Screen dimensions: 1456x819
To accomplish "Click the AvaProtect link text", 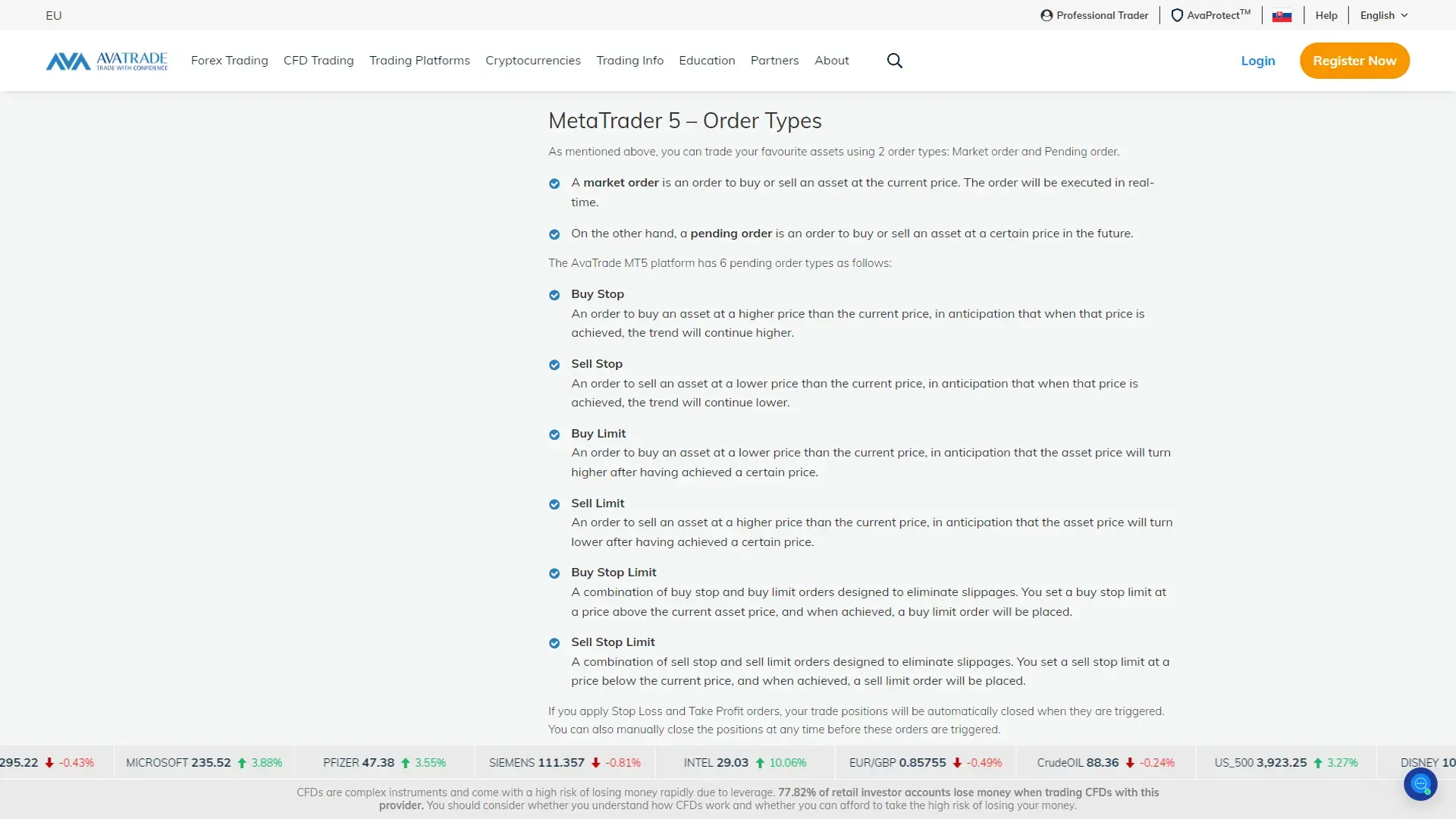I will coord(1219,15).
